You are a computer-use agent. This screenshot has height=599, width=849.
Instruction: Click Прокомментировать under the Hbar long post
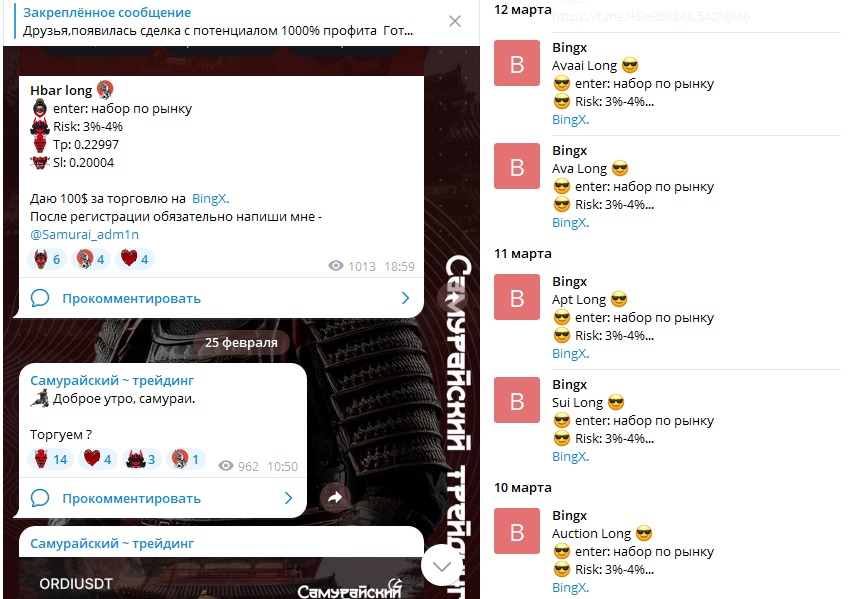(131, 298)
